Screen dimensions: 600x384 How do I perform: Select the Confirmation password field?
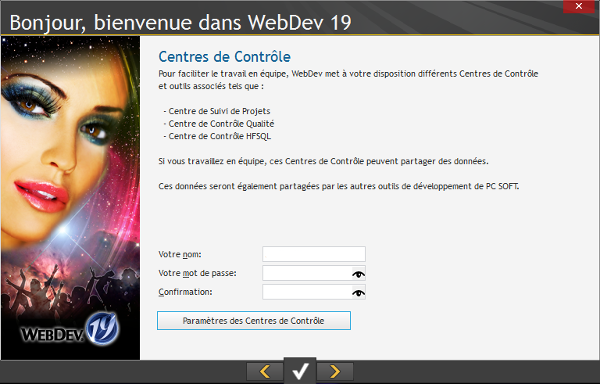pyautogui.click(x=307, y=292)
